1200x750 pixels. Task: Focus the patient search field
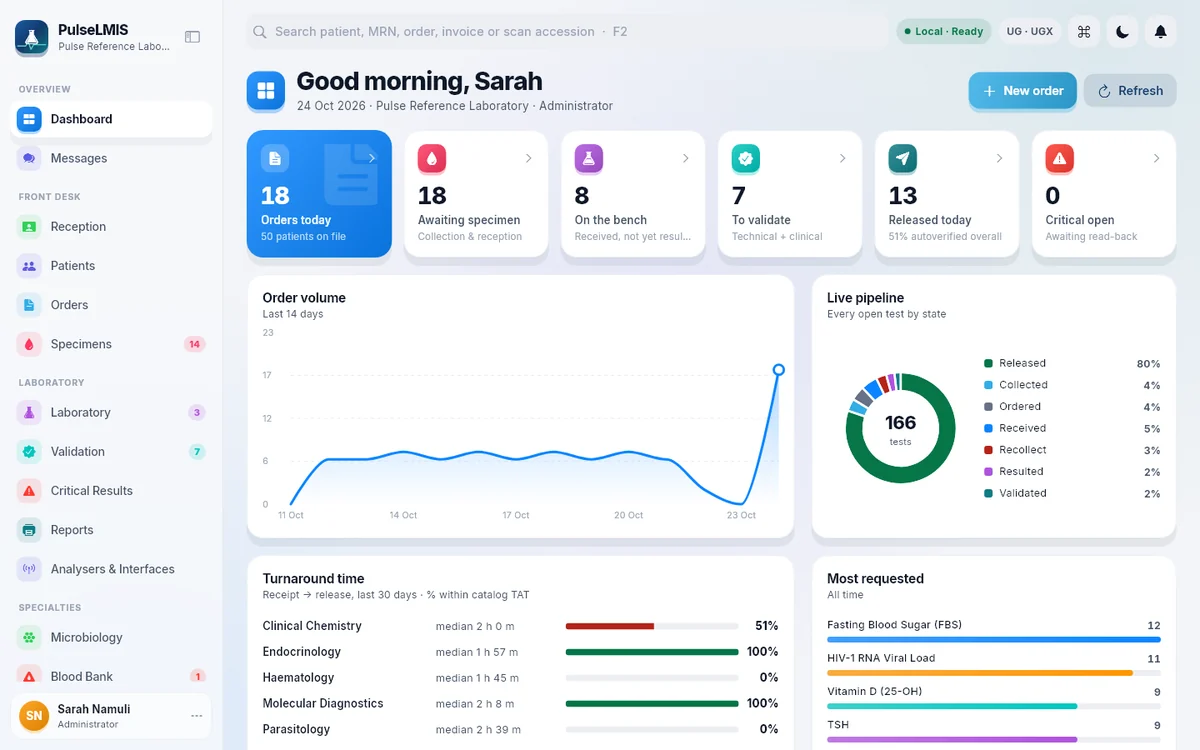[567, 32]
